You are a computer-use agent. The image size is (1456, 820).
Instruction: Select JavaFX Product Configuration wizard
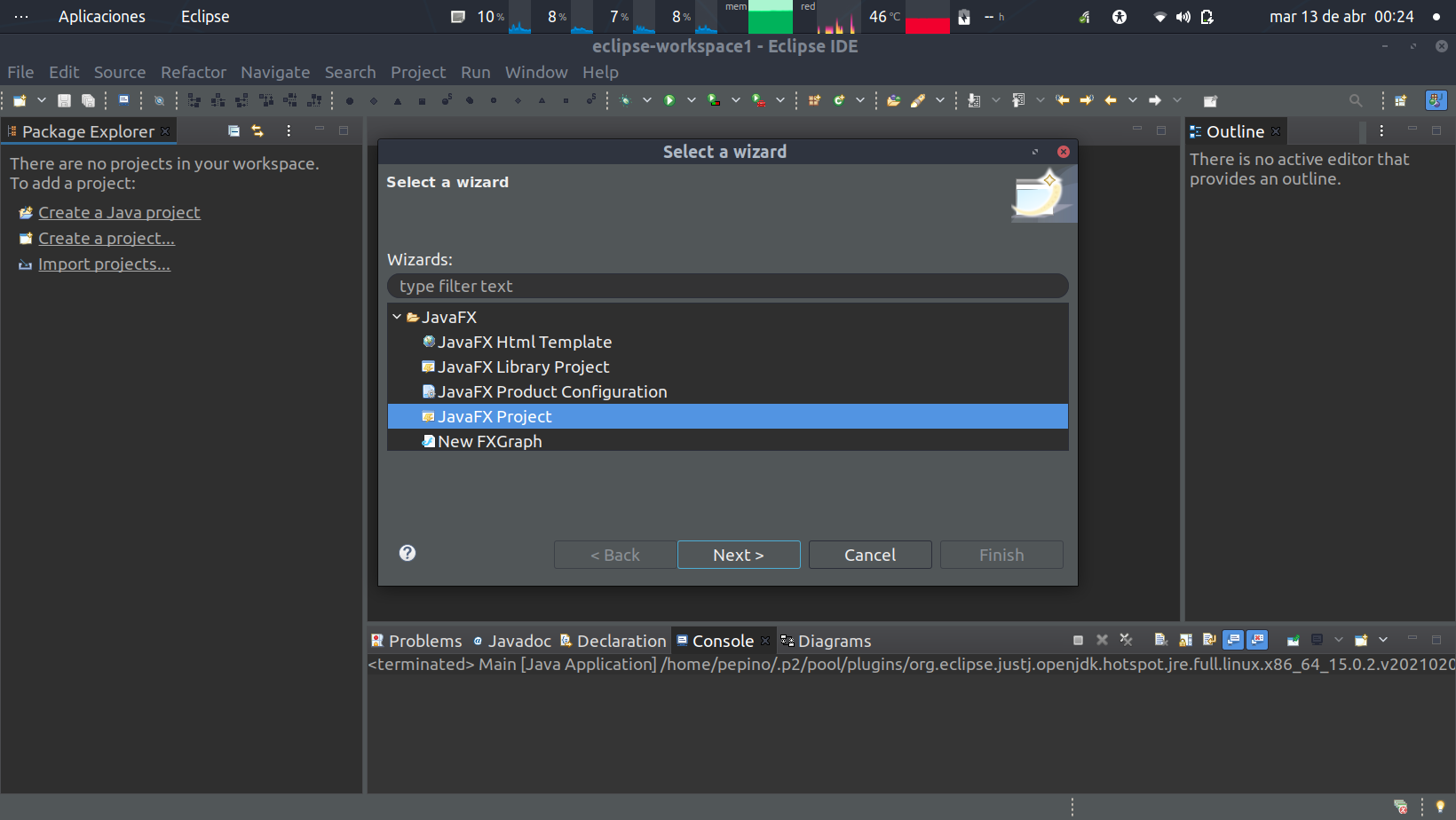pos(727,391)
